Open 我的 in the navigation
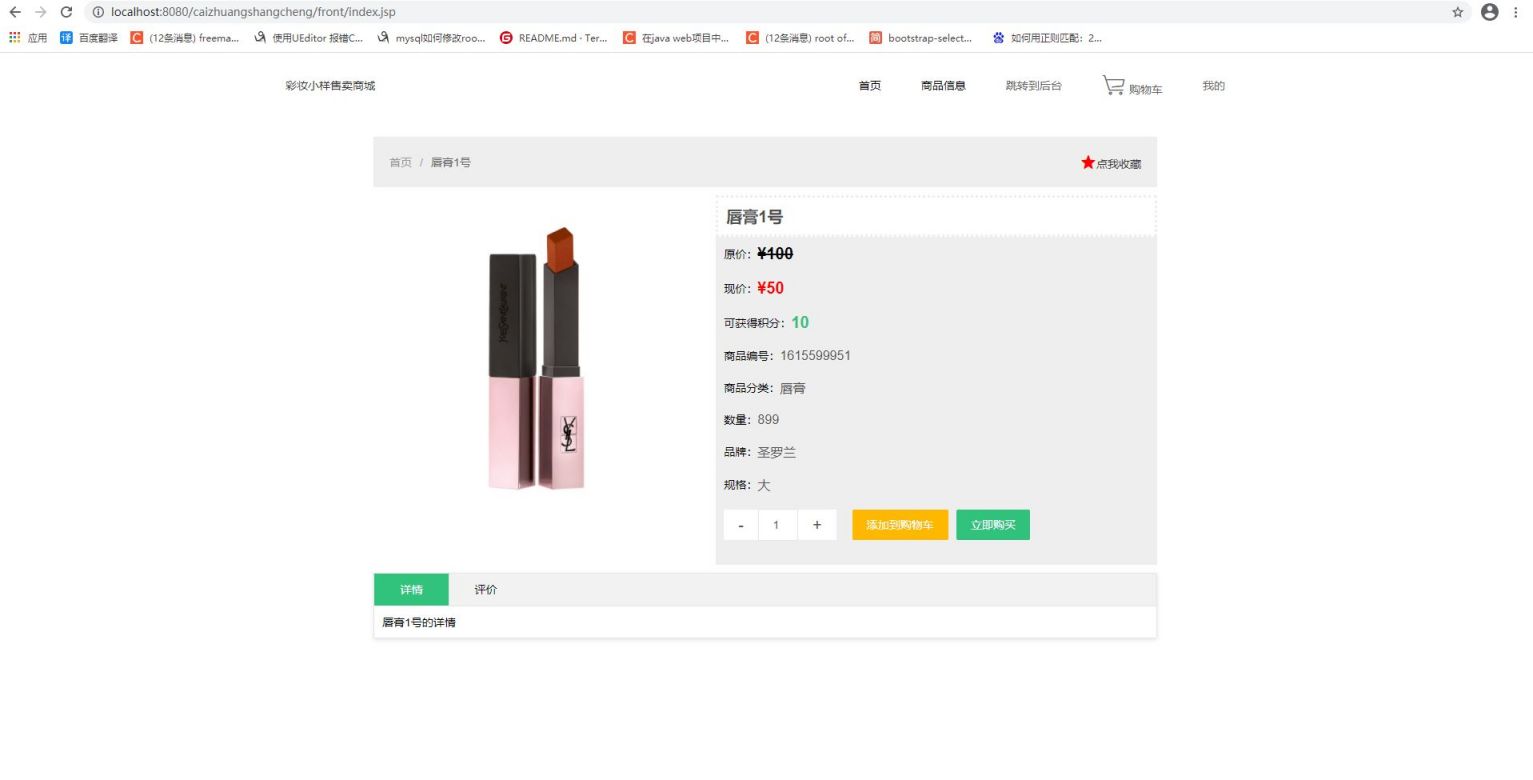 click(1214, 86)
